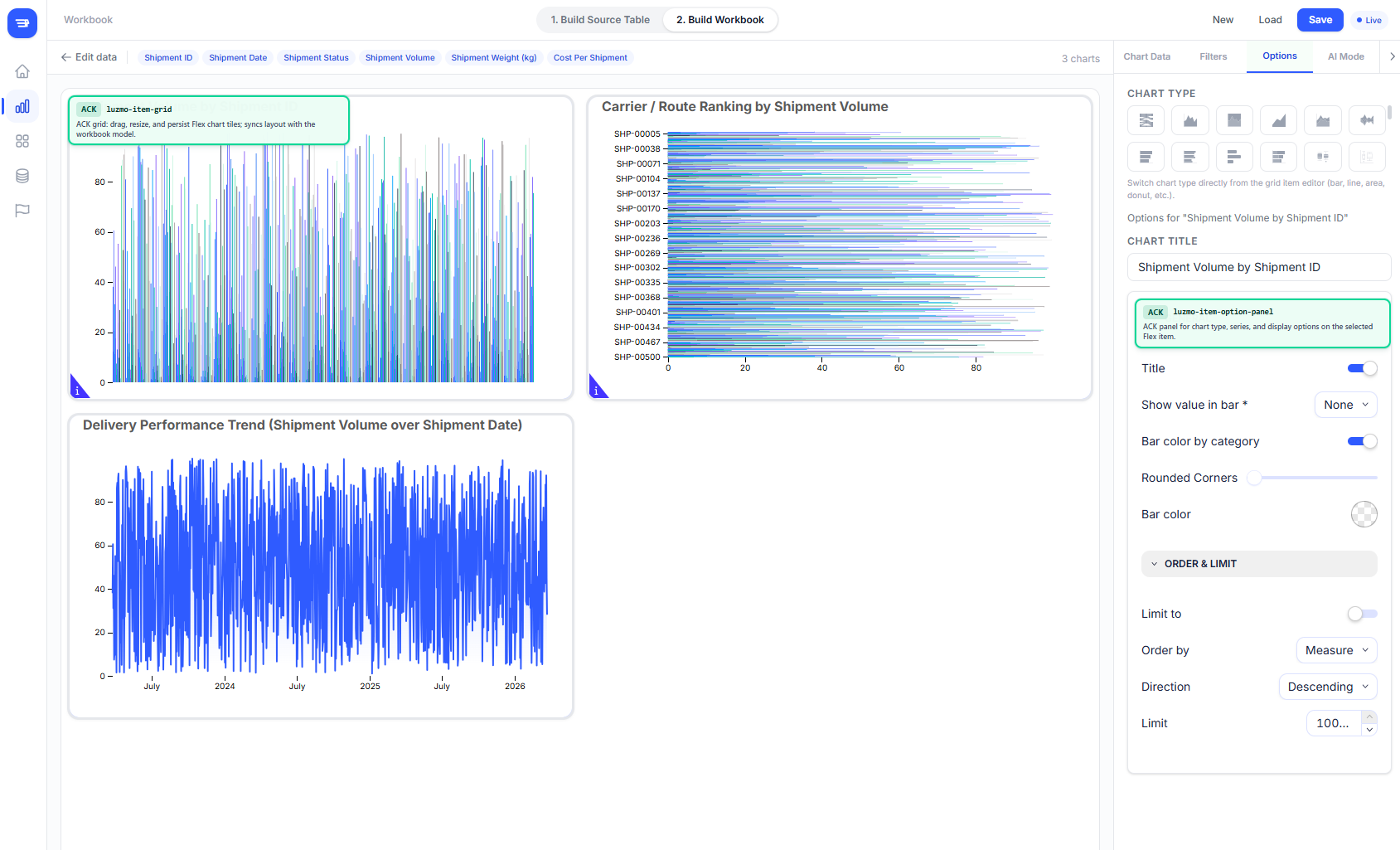Image resolution: width=1400 pixels, height=850 pixels.
Task: Select the stacked area chart type
Action: click(1323, 120)
